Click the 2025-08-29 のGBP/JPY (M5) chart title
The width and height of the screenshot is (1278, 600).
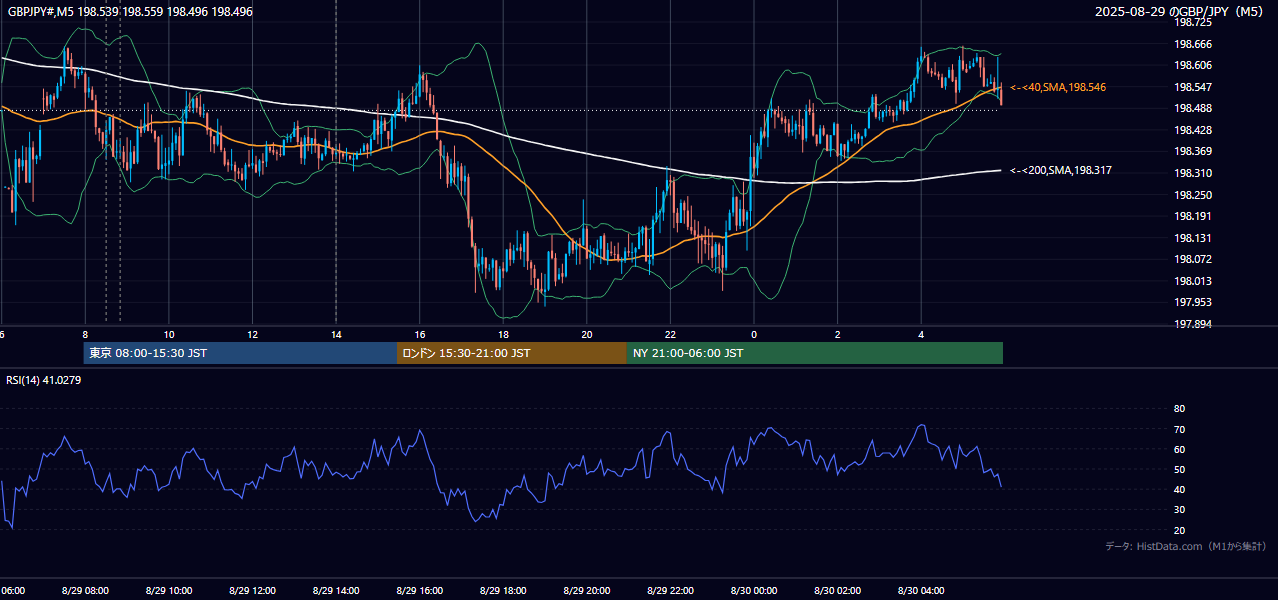[x=1181, y=11]
